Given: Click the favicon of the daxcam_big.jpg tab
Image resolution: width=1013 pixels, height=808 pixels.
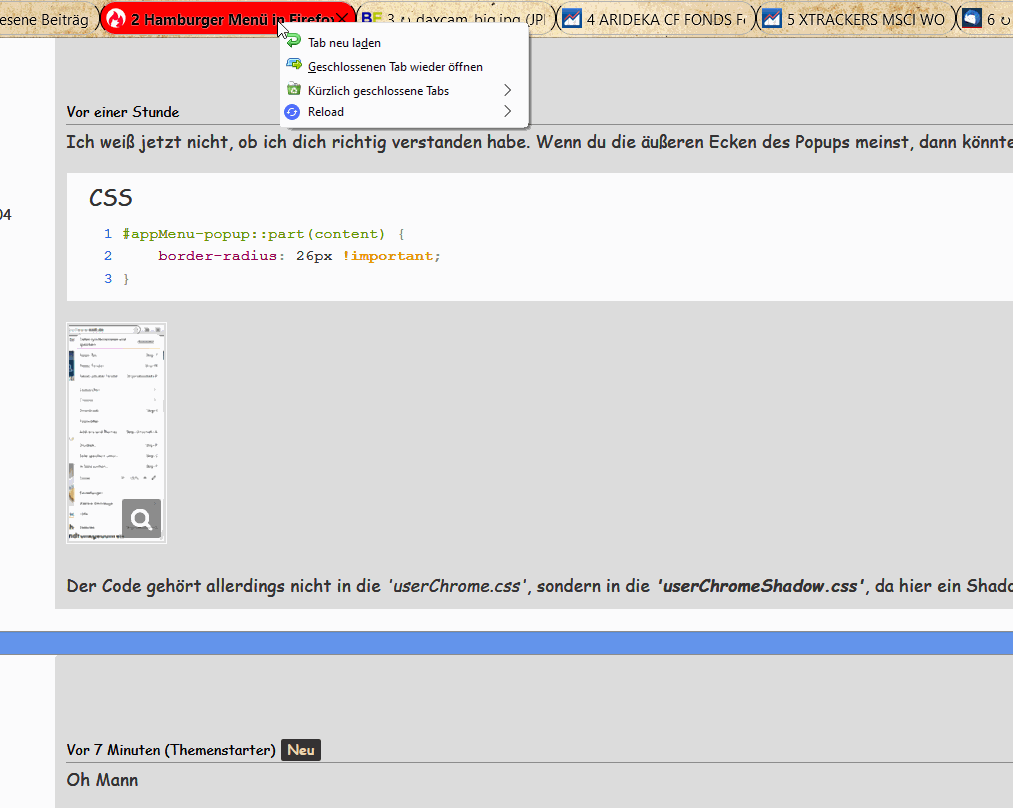Looking at the screenshot, I should pos(372,18).
